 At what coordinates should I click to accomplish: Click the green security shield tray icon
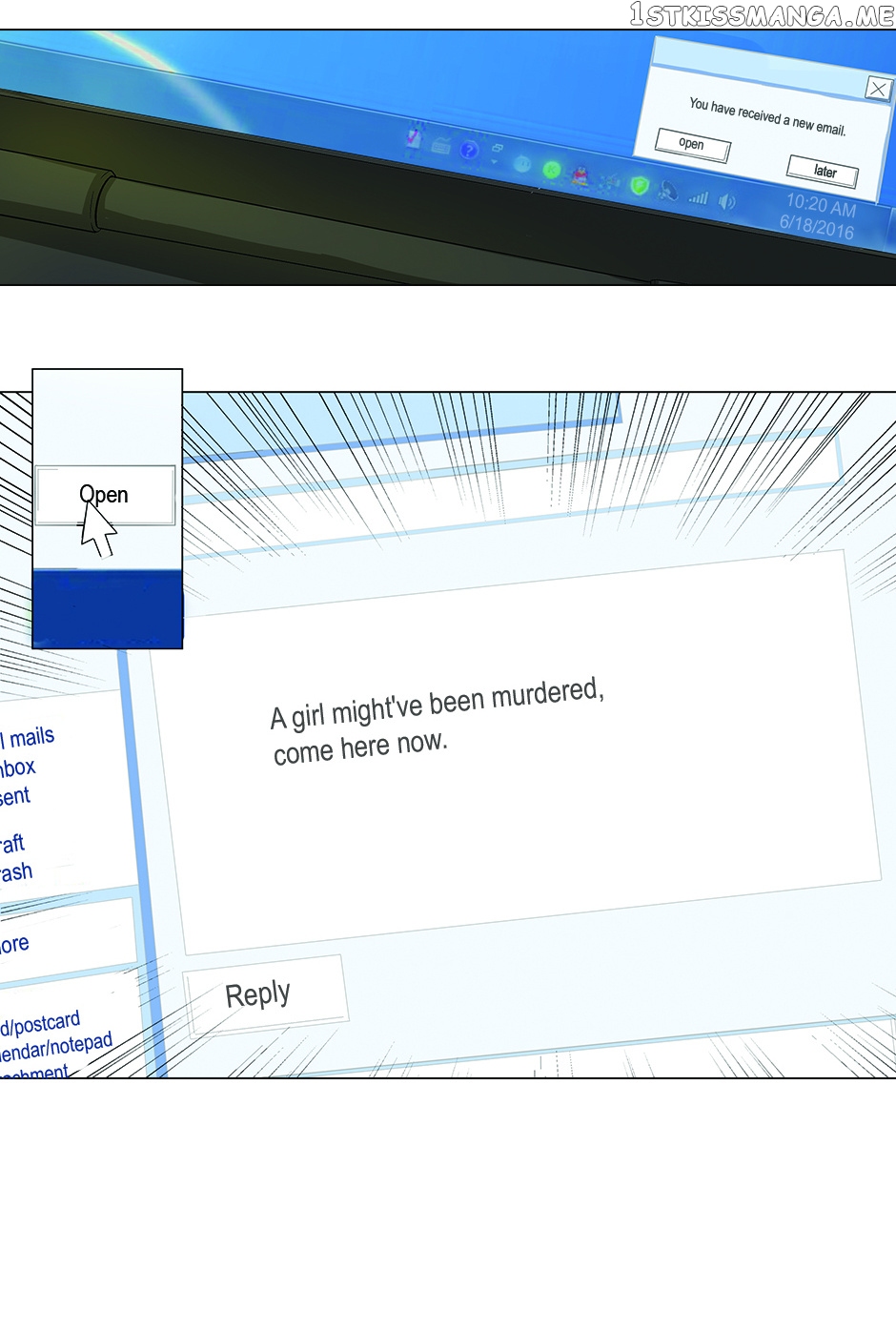point(640,185)
